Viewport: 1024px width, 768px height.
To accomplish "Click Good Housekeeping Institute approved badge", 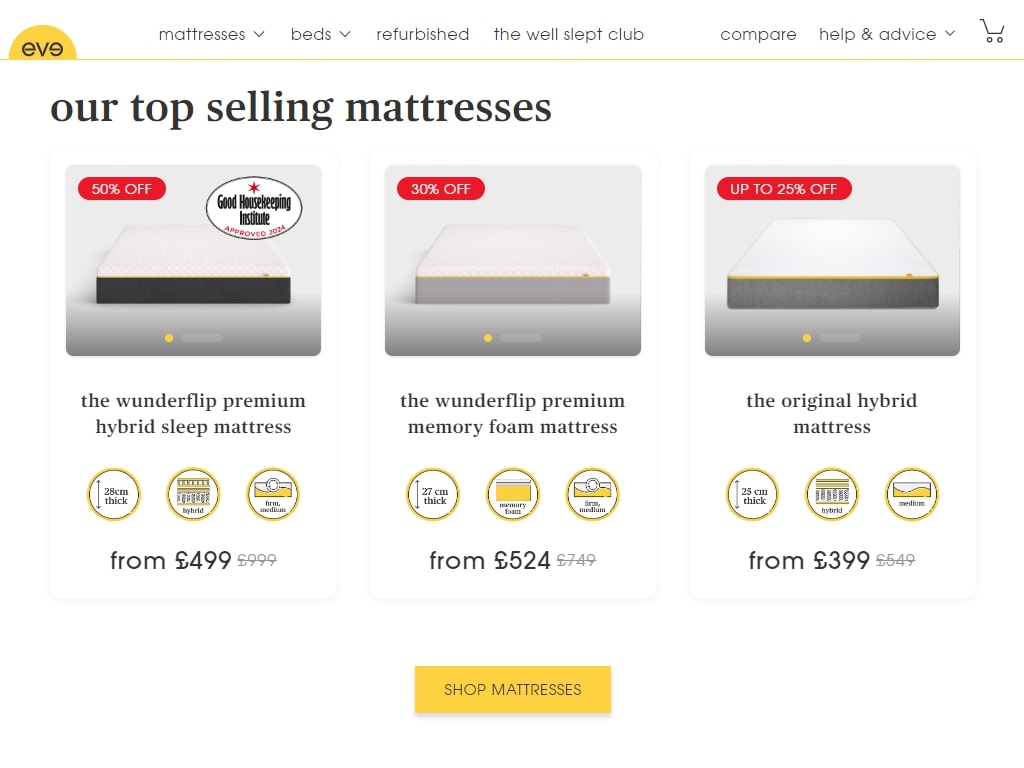I will point(254,208).
